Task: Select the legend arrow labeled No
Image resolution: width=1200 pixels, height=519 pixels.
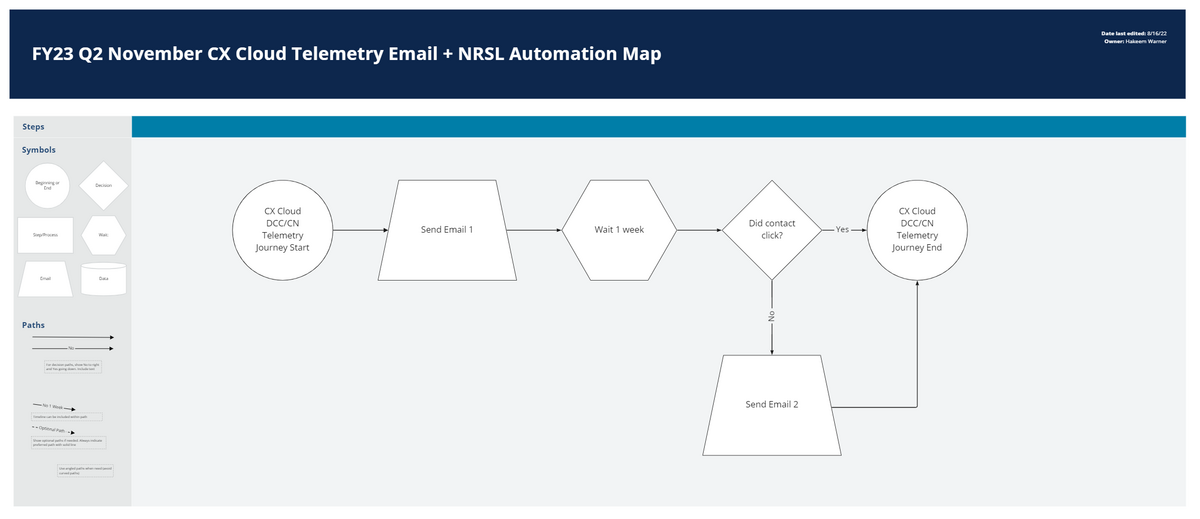Action: pyautogui.click(x=73, y=348)
